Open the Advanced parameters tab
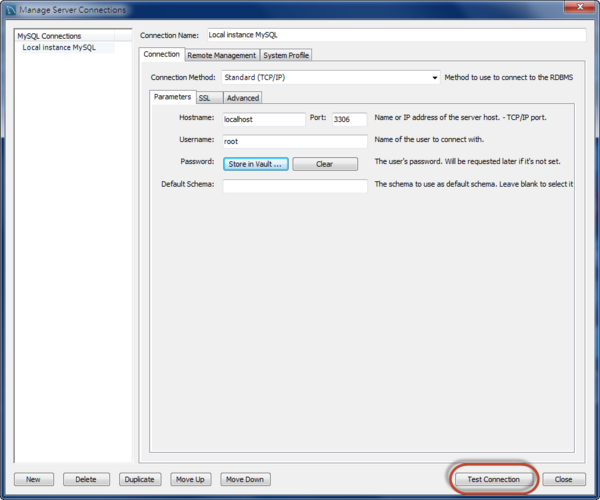This screenshot has width=600, height=500. click(242, 98)
